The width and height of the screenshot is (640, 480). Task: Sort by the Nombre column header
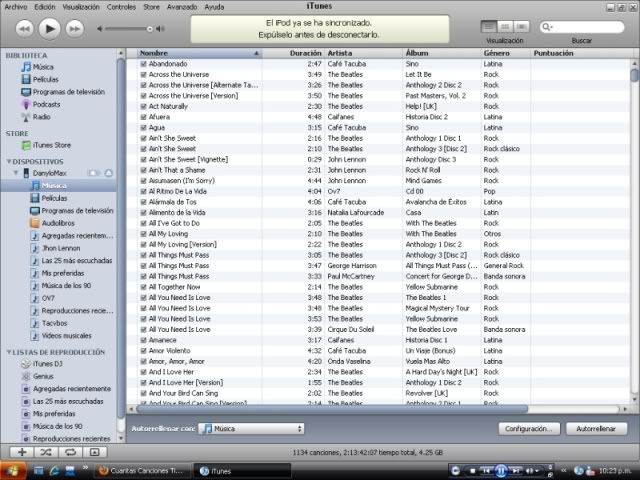pyautogui.click(x=199, y=53)
